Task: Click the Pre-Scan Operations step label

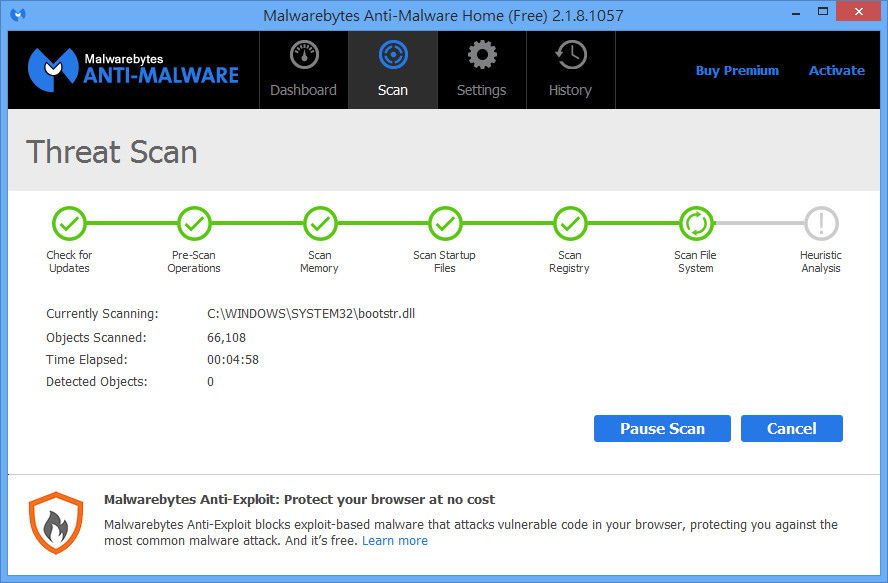Action: click(194, 262)
